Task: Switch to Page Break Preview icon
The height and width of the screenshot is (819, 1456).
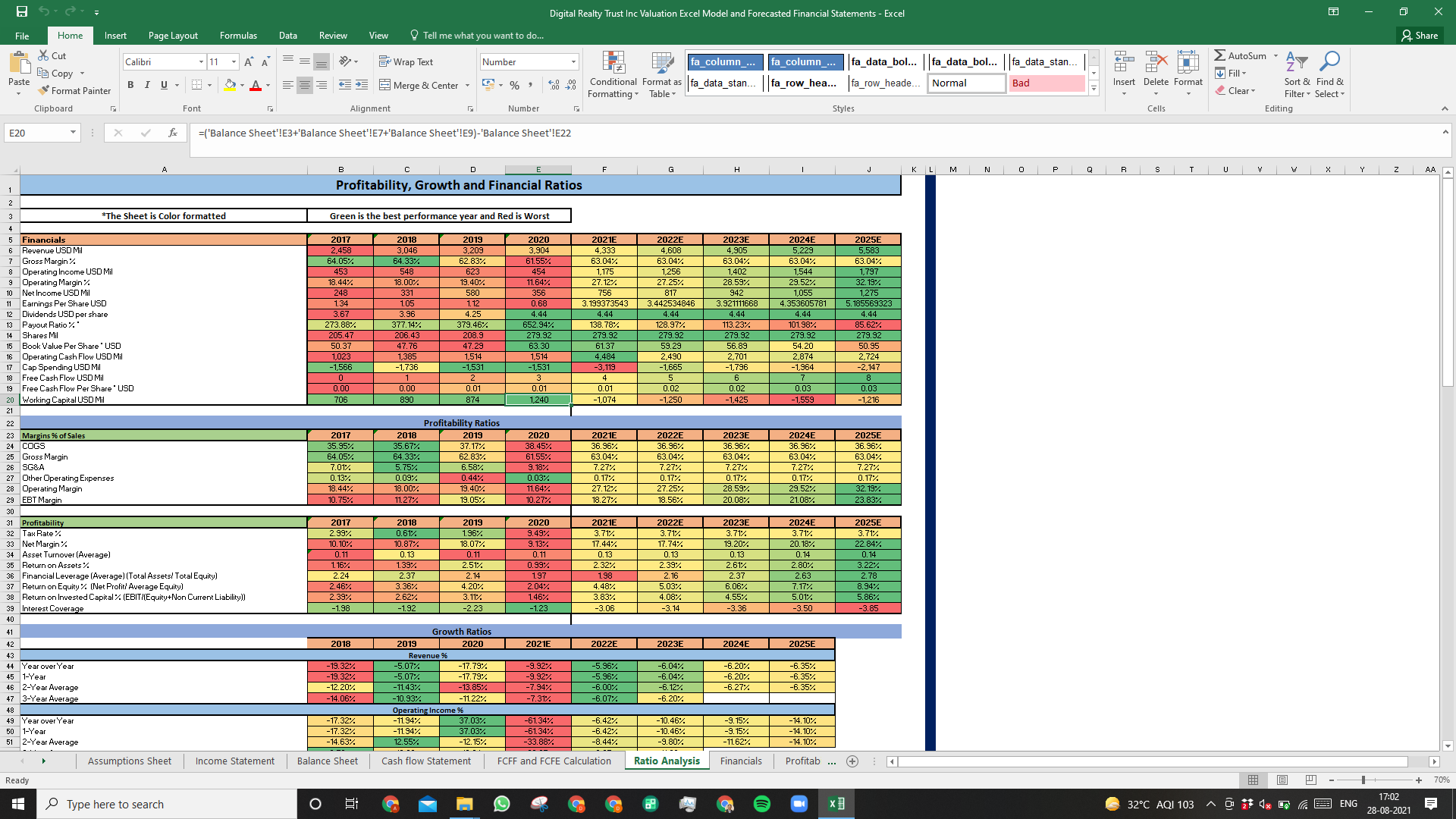Action: point(1310,780)
